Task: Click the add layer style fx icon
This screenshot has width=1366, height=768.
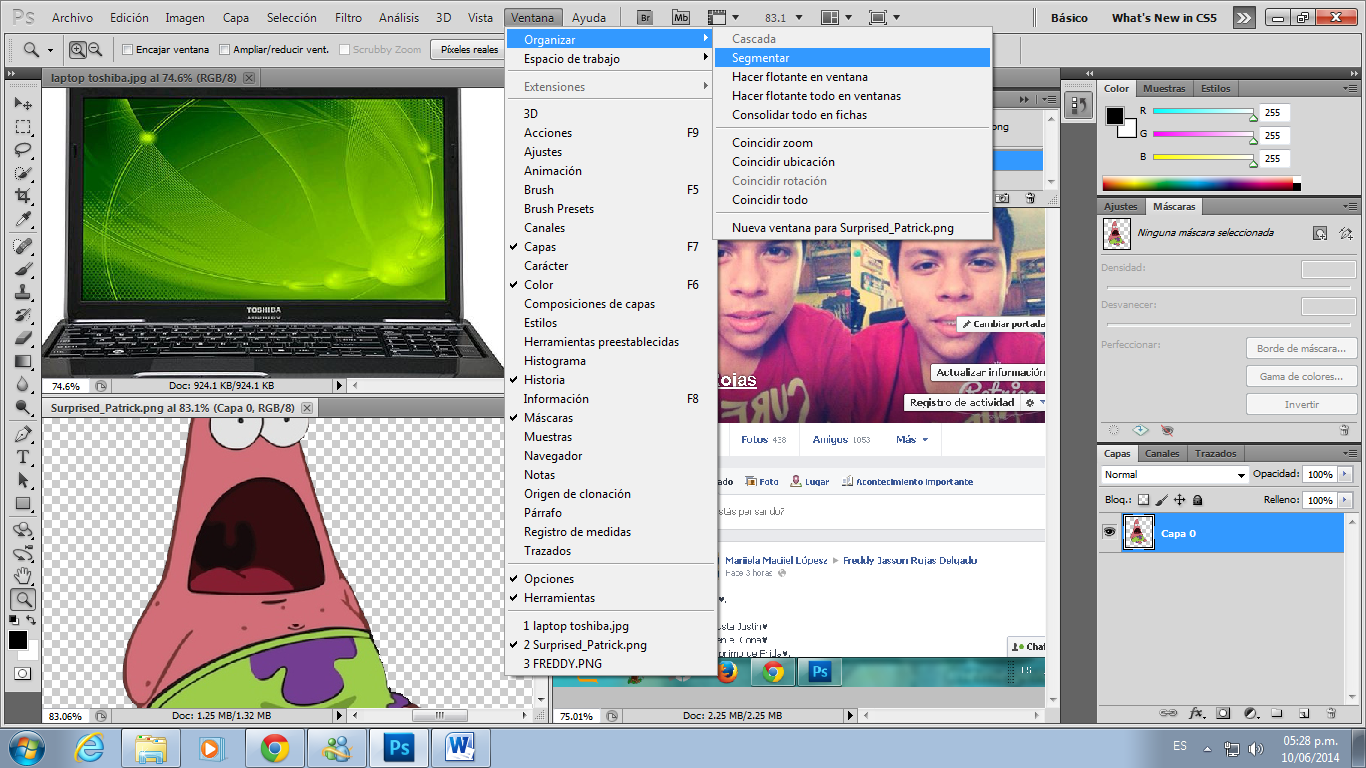Action: click(x=1196, y=713)
